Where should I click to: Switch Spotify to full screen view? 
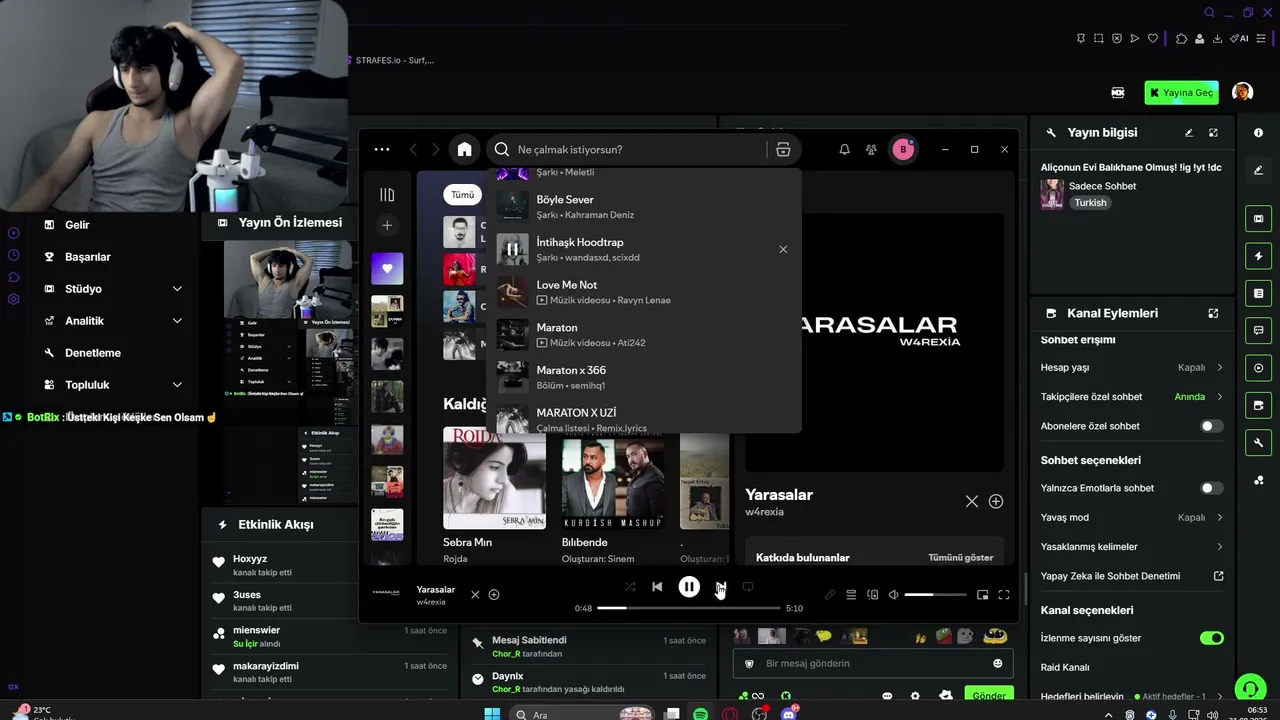tap(1003, 595)
